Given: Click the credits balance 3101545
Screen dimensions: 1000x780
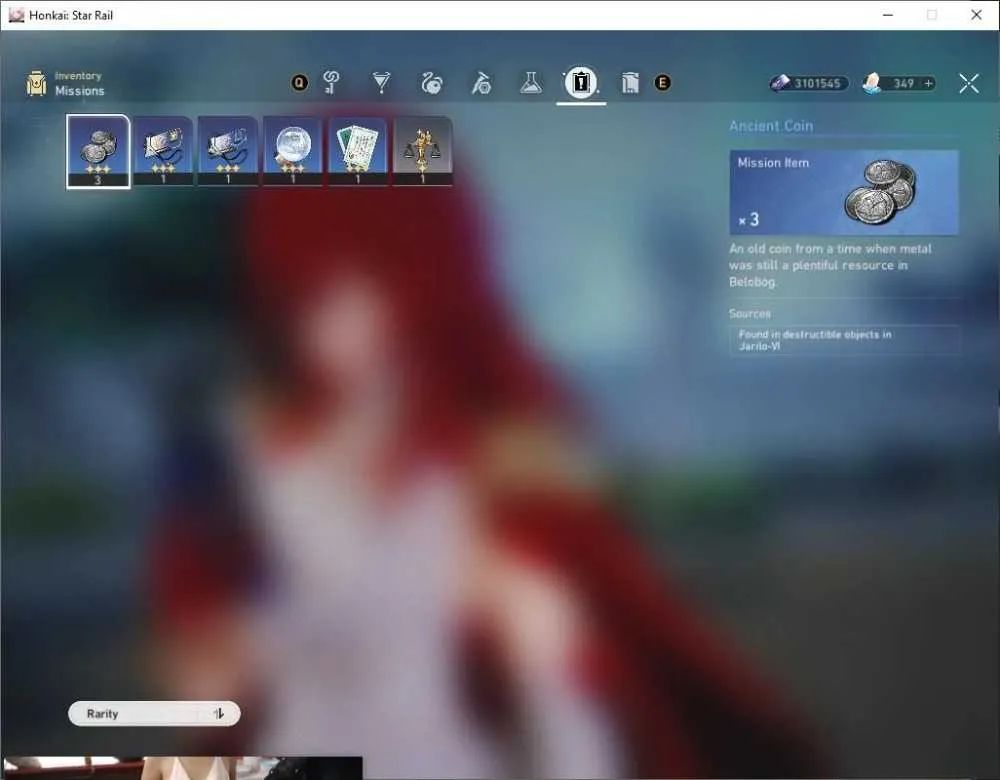Looking at the screenshot, I should pos(817,84).
